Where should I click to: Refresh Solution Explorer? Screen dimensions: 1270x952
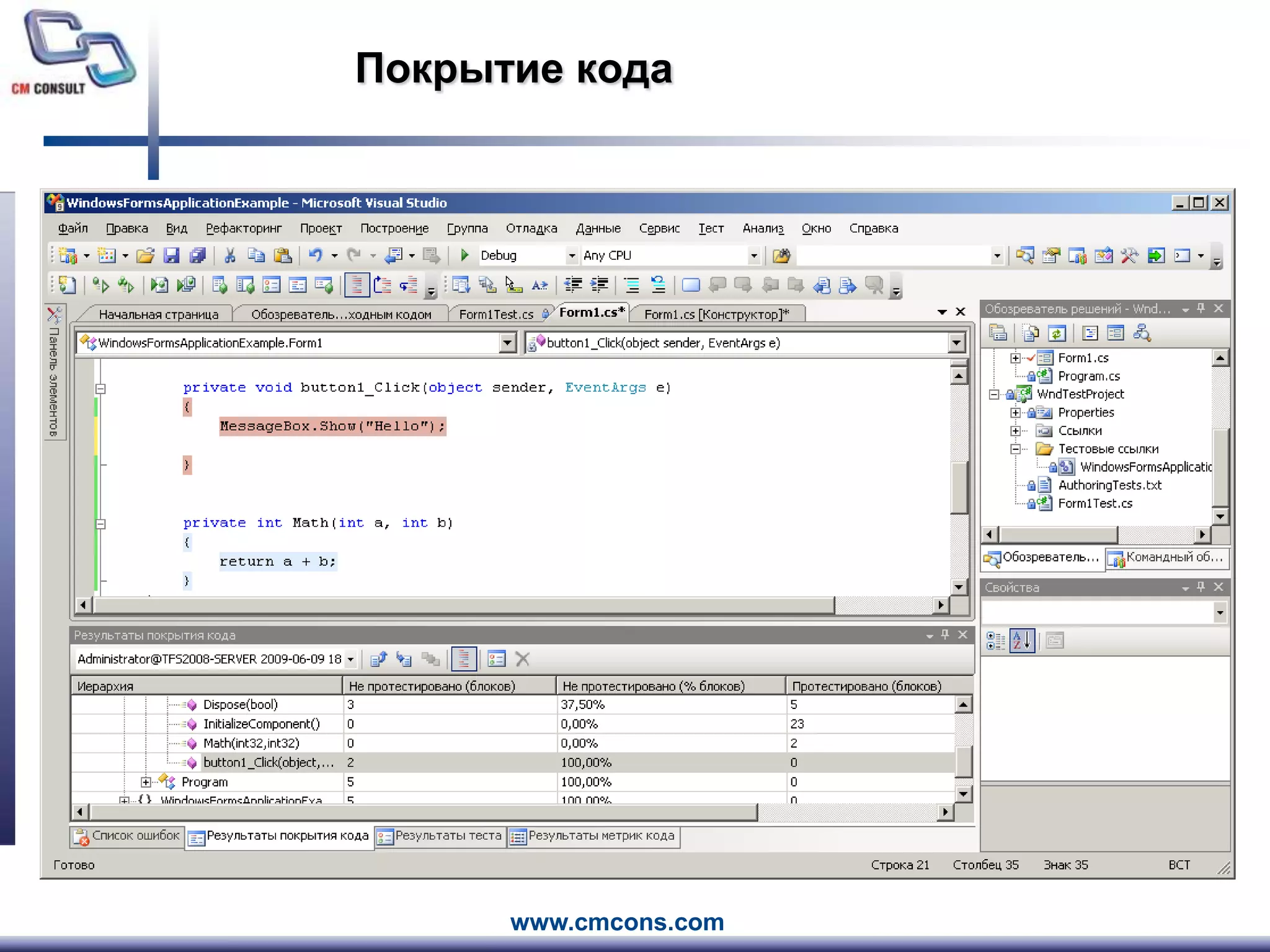pyautogui.click(x=1057, y=333)
